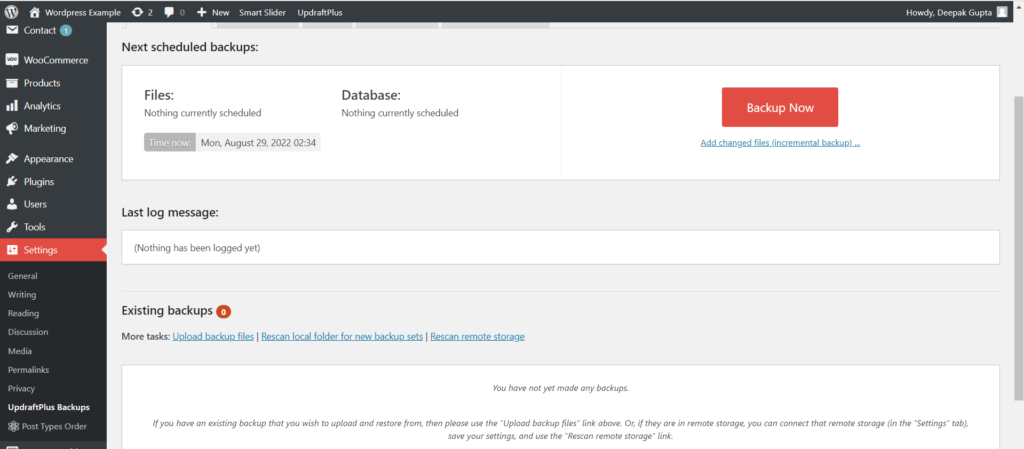This screenshot has height=449, width=1024.
Task: Click the Tools wrench icon
Action: [11, 227]
